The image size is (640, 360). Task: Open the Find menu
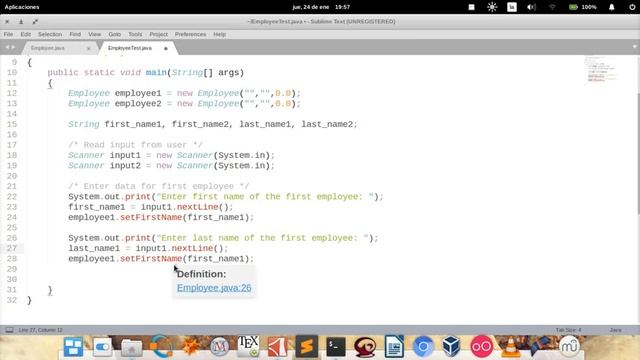[x=75, y=34]
